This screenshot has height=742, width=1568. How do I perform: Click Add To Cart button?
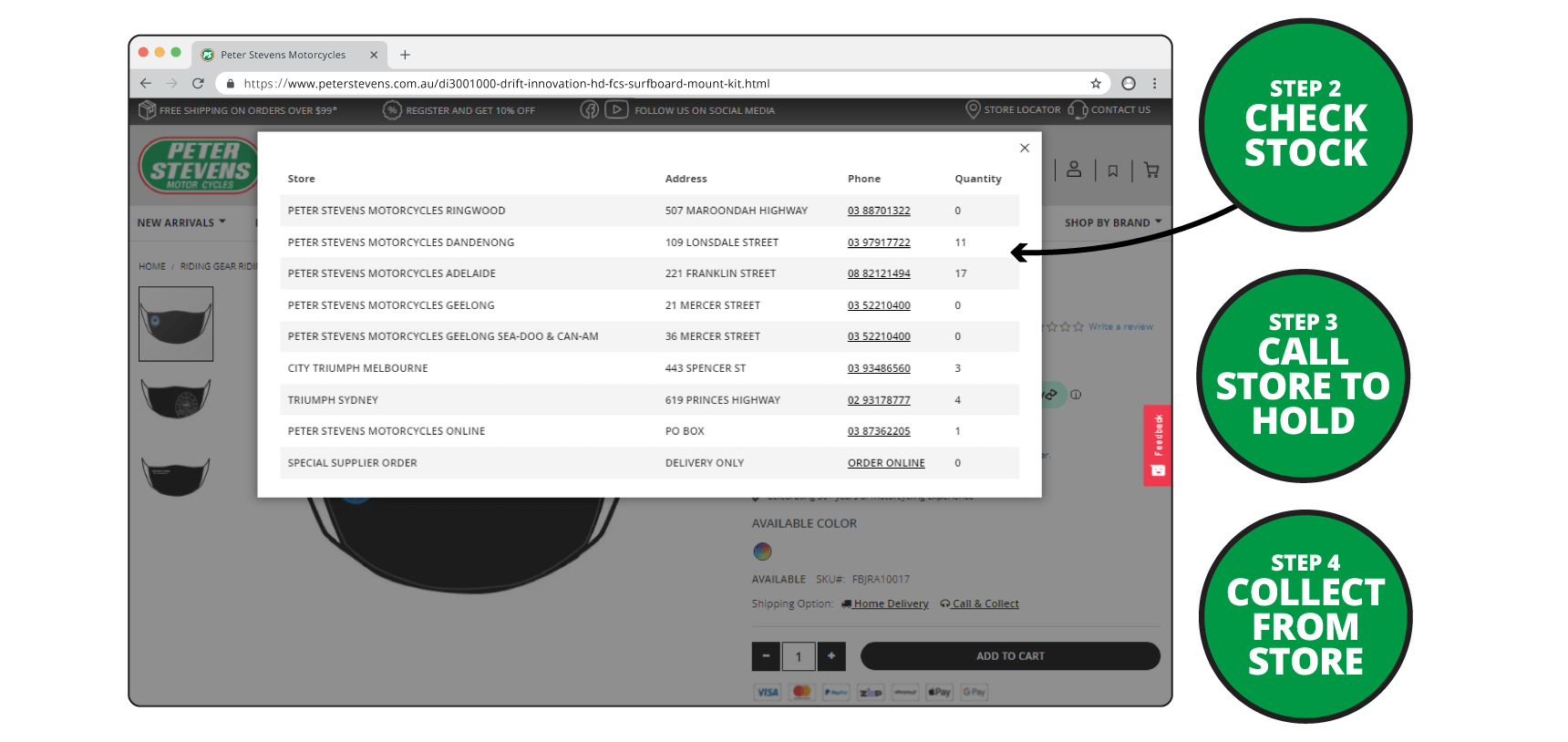click(x=1010, y=656)
